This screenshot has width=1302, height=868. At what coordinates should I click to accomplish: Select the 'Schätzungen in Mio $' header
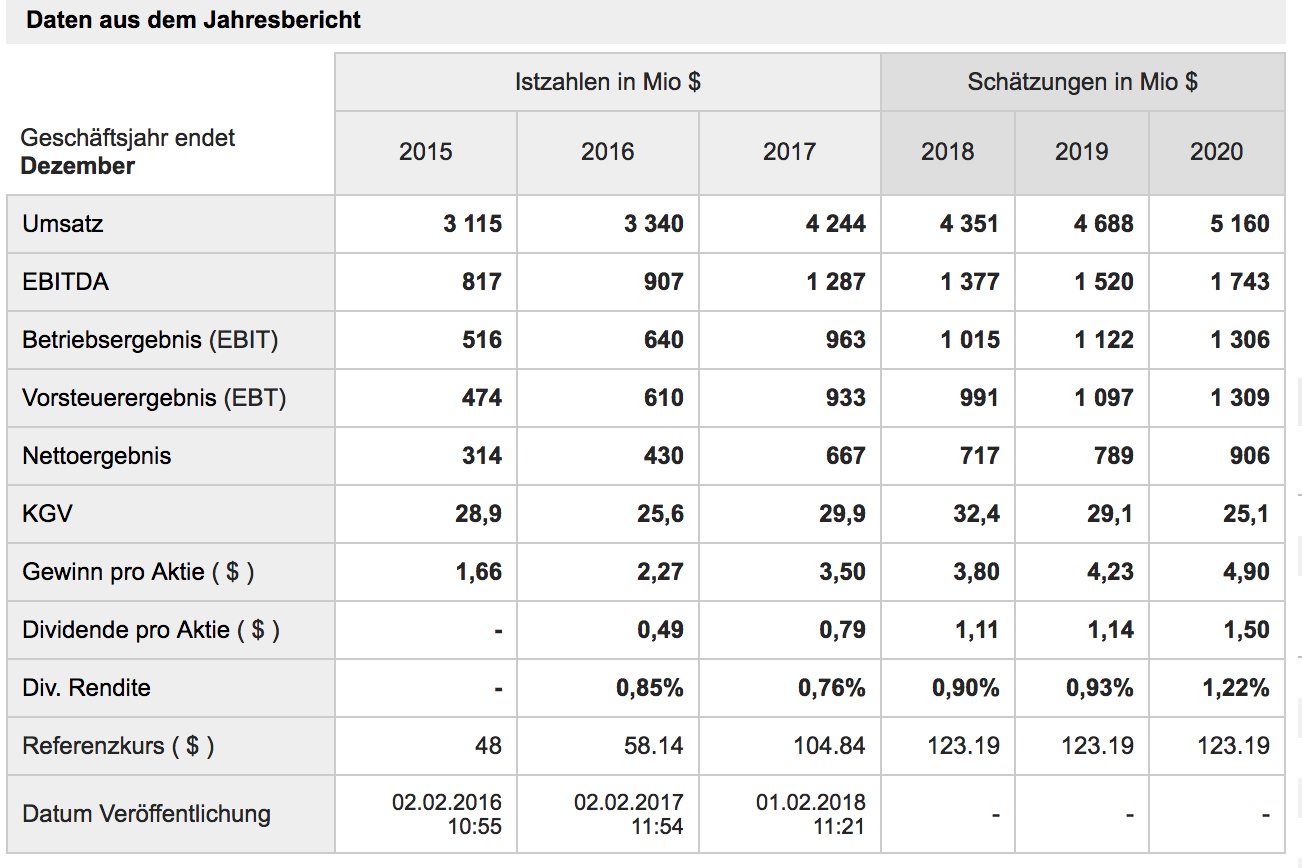1082,82
